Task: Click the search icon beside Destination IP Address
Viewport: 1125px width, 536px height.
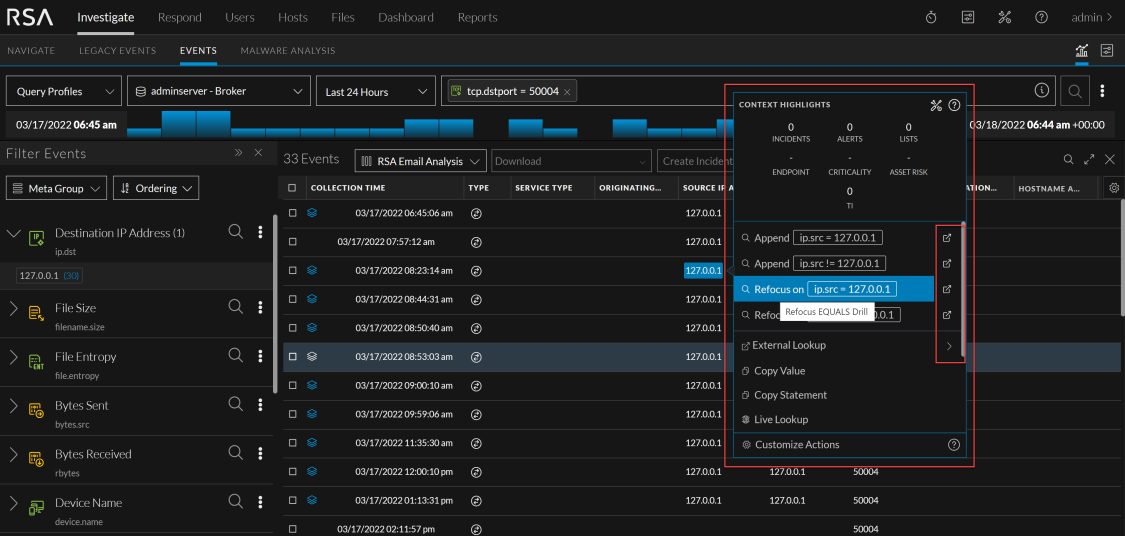Action: coord(236,232)
